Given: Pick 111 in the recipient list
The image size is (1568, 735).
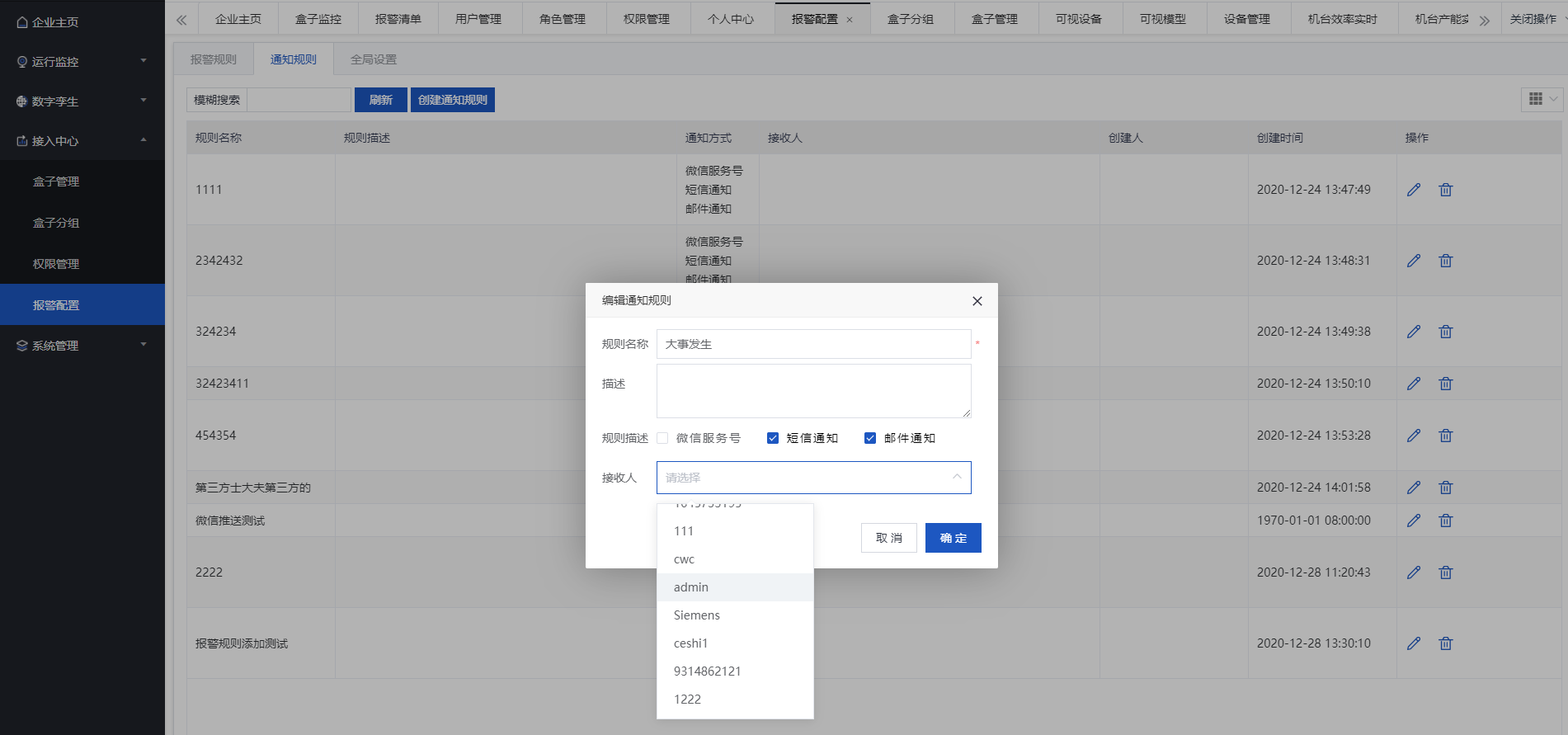Looking at the screenshot, I should (735, 531).
